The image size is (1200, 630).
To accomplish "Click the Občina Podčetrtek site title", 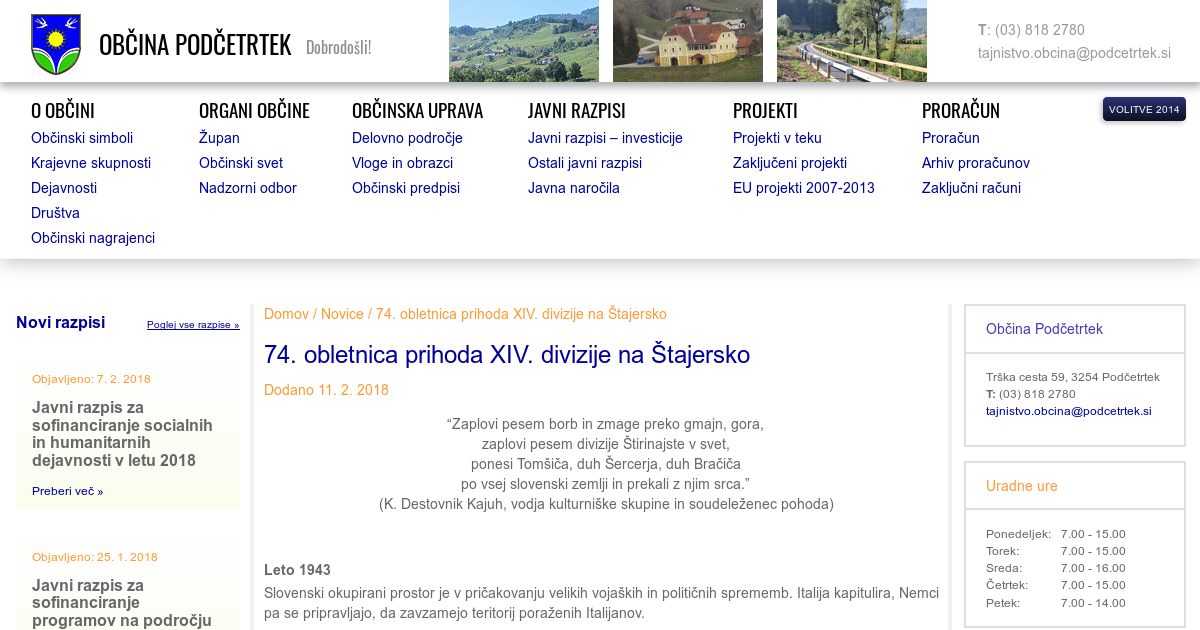I will tap(195, 45).
